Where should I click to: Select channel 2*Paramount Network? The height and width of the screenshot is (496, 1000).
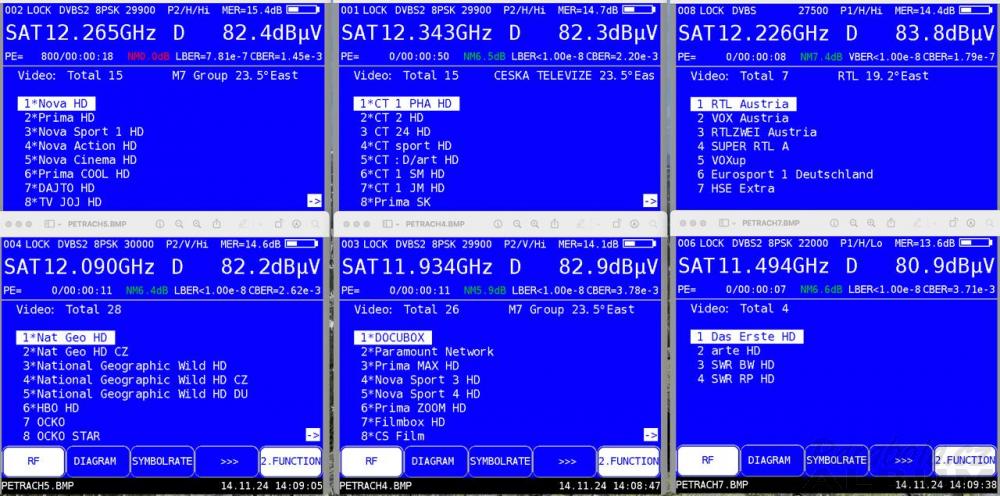tap(427, 352)
